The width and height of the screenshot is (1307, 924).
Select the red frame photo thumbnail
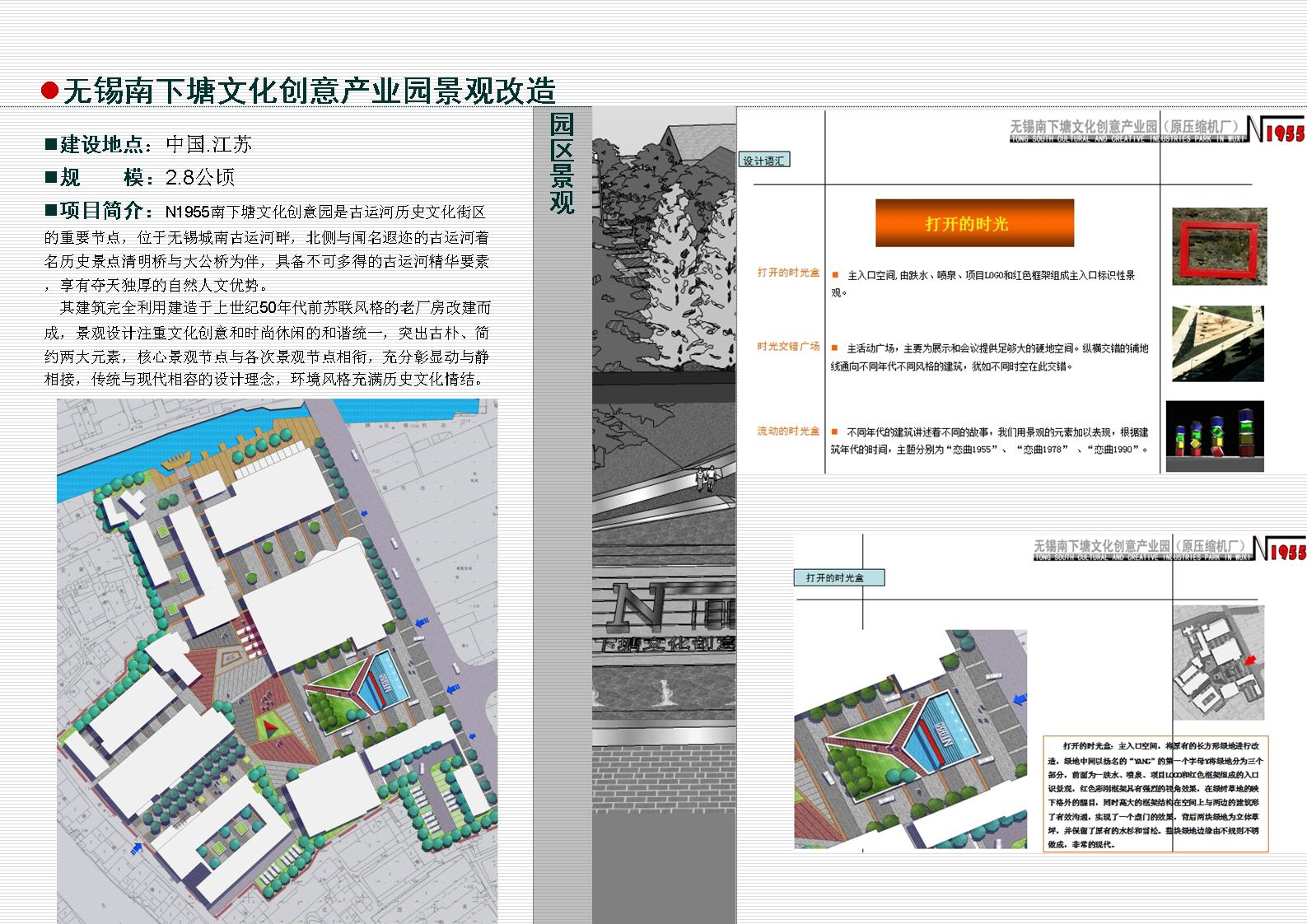click(1218, 246)
